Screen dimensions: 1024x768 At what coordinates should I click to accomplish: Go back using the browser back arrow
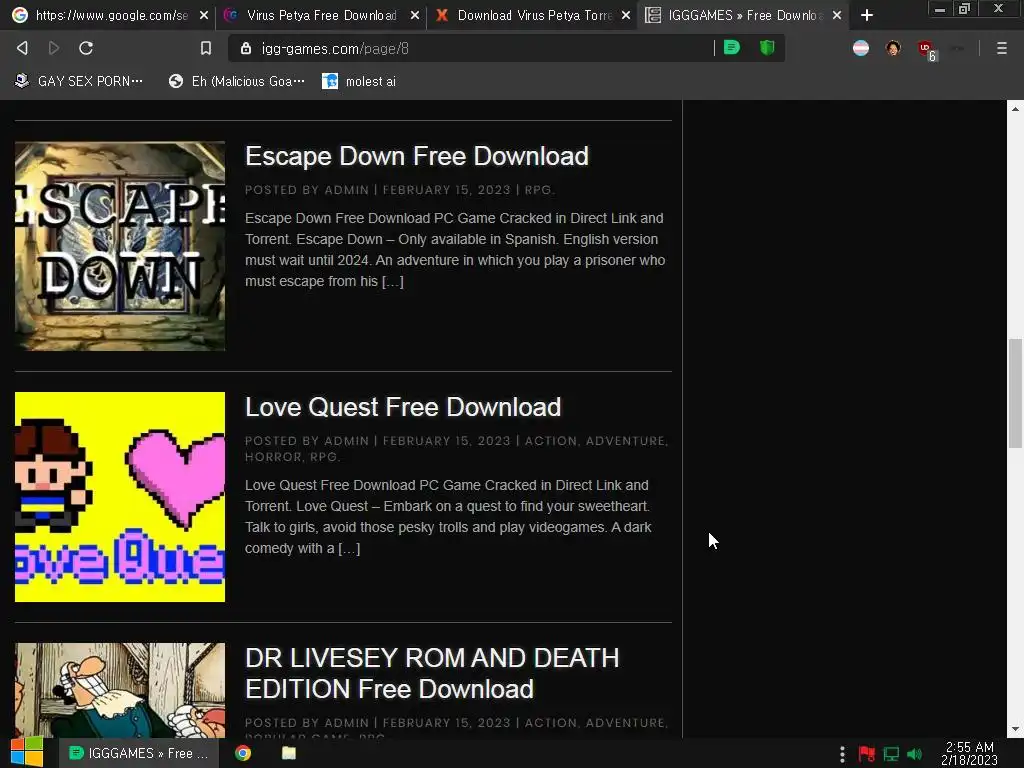click(x=22, y=48)
